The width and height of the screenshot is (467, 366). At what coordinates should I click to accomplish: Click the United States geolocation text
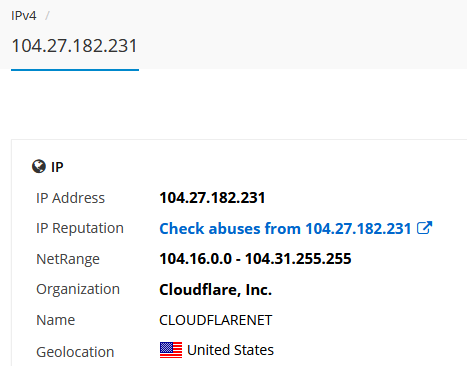coord(230,350)
